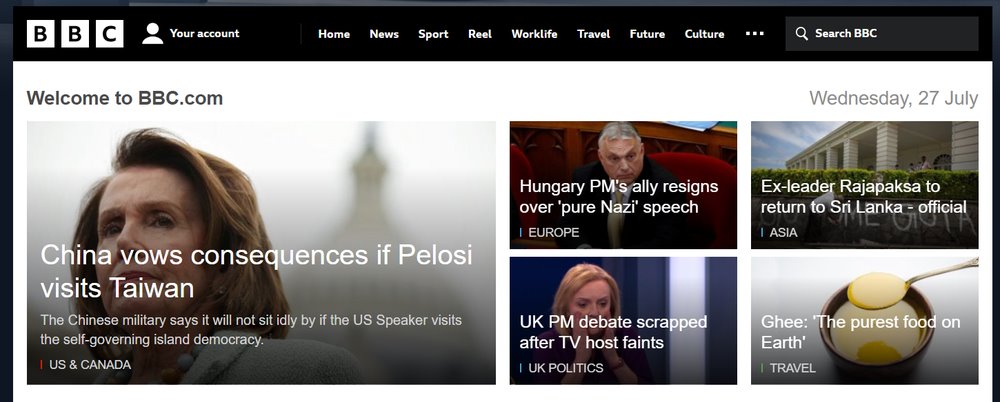Open the Worklife section

tap(534, 34)
